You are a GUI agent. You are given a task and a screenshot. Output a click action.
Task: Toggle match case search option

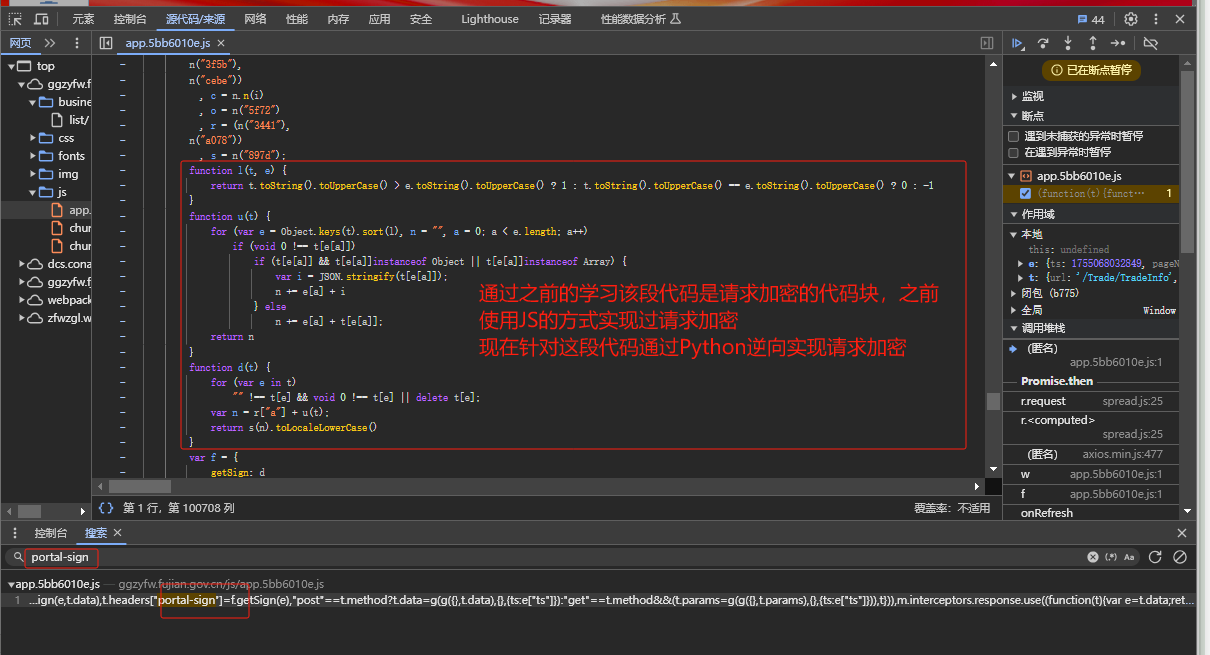1129,557
